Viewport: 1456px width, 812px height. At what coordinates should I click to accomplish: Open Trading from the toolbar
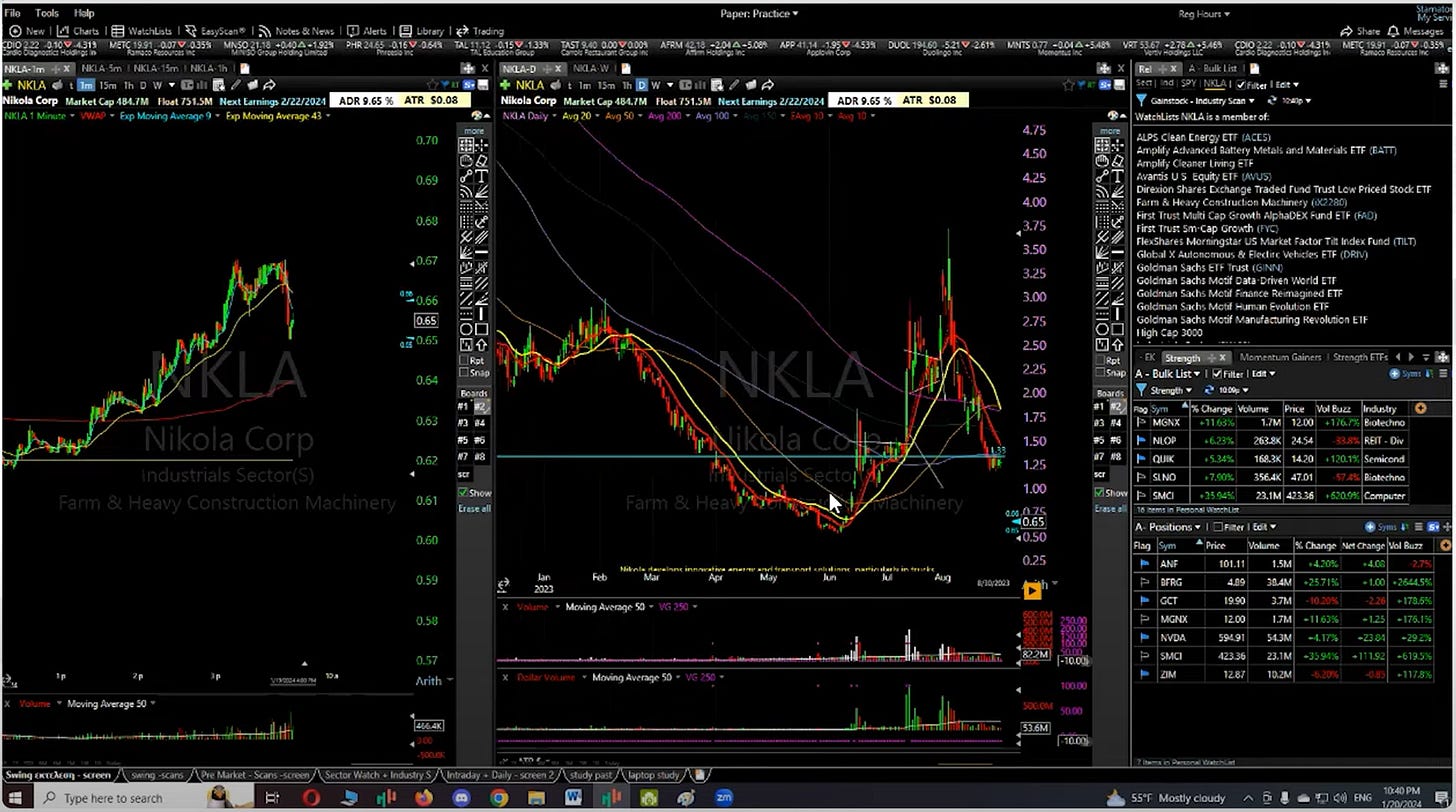pos(481,31)
